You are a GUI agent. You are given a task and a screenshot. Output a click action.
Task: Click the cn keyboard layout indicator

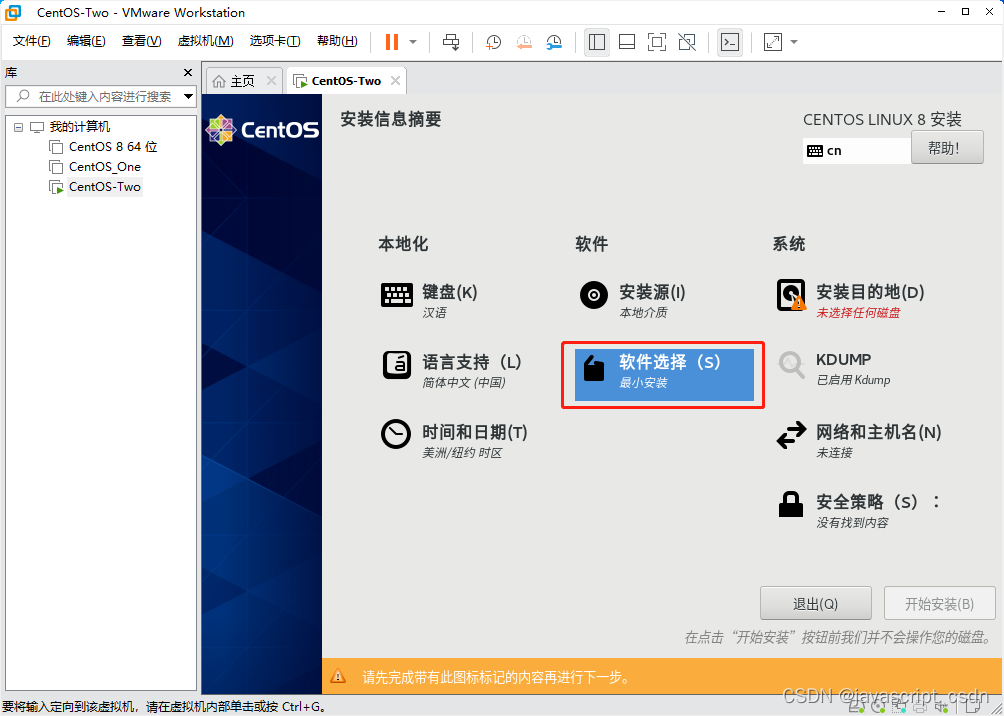click(857, 151)
